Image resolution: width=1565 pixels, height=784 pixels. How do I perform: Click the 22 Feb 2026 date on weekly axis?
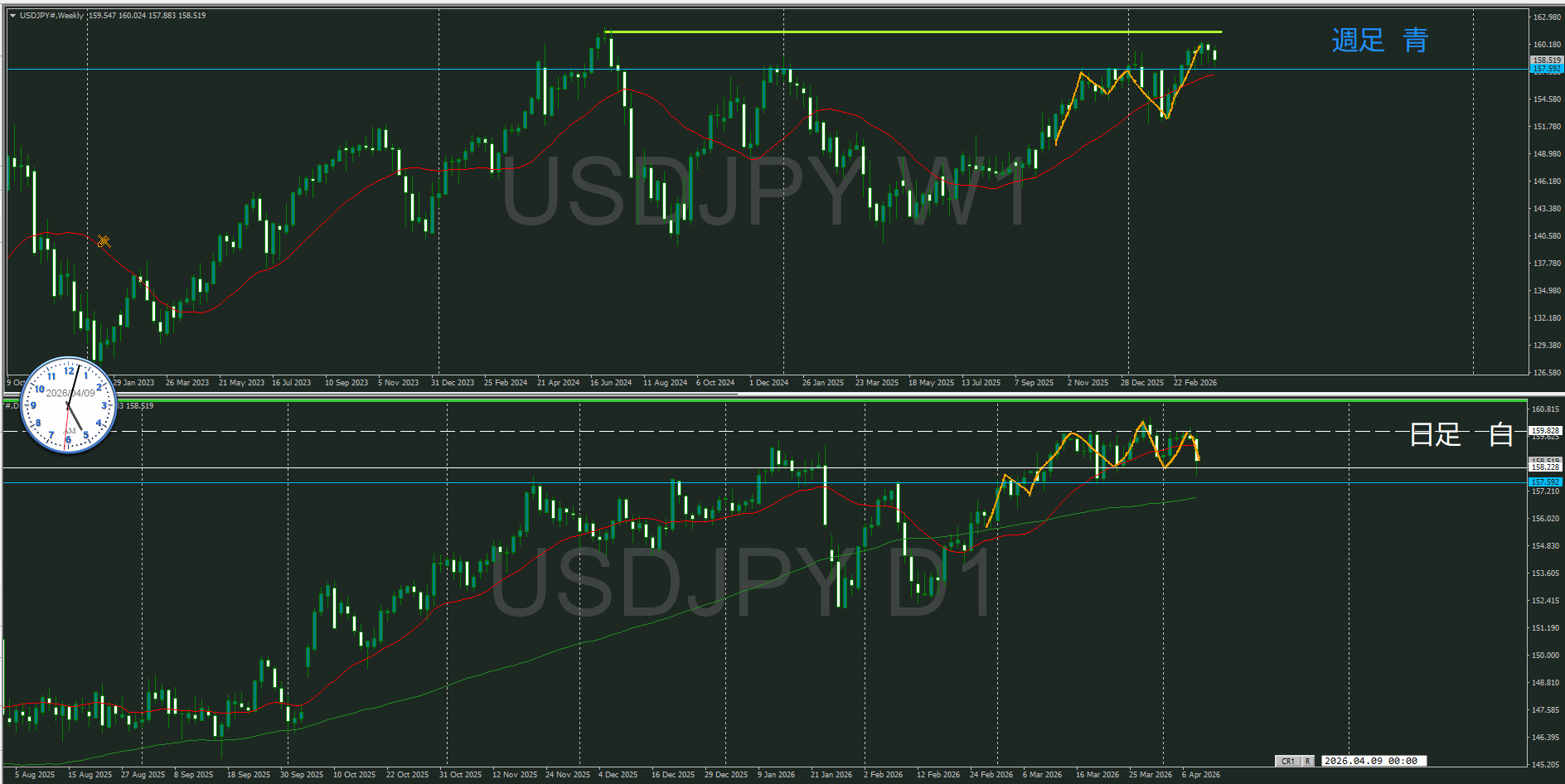click(x=1195, y=383)
